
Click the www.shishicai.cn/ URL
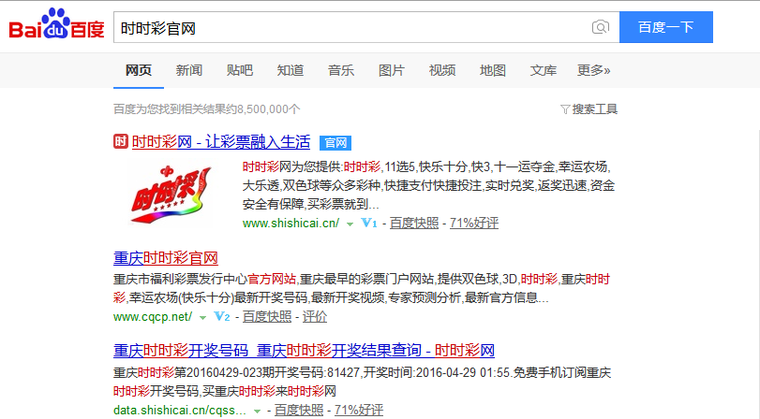pyautogui.click(x=291, y=223)
